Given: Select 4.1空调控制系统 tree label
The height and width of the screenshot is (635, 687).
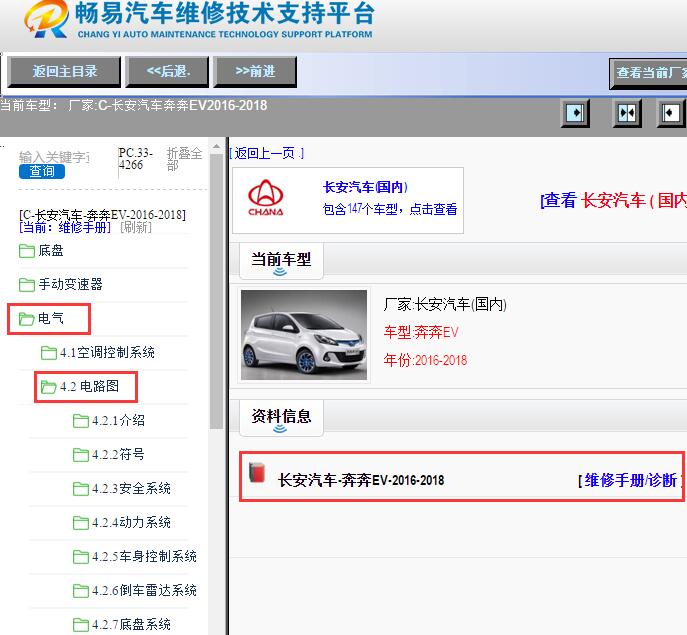Looking at the screenshot, I should click(107, 352).
